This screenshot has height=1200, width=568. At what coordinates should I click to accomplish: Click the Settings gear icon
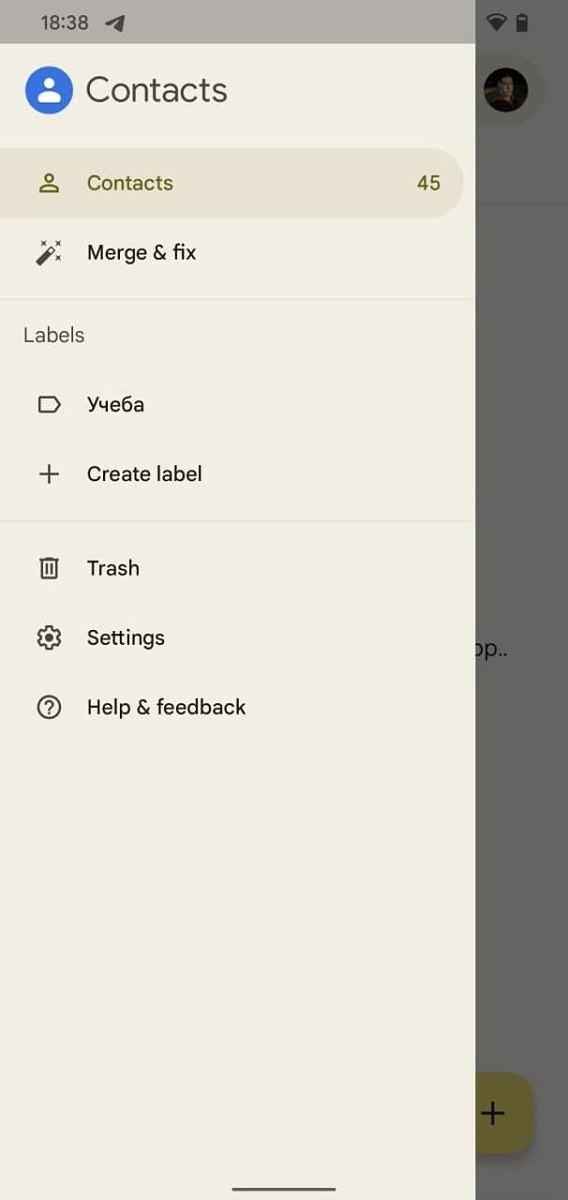(x=49, y=638)
